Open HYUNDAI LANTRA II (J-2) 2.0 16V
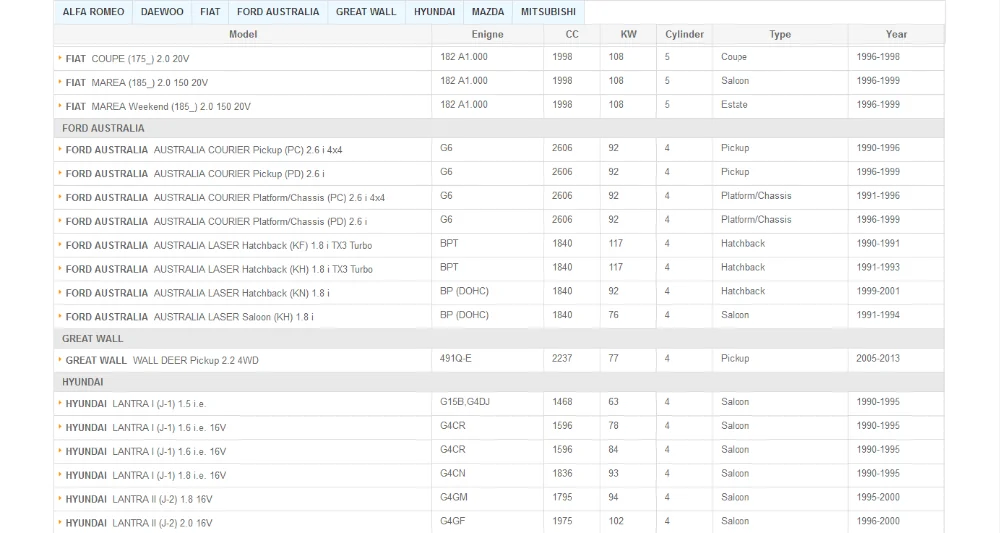The image size is (1000, 533). 138,523
